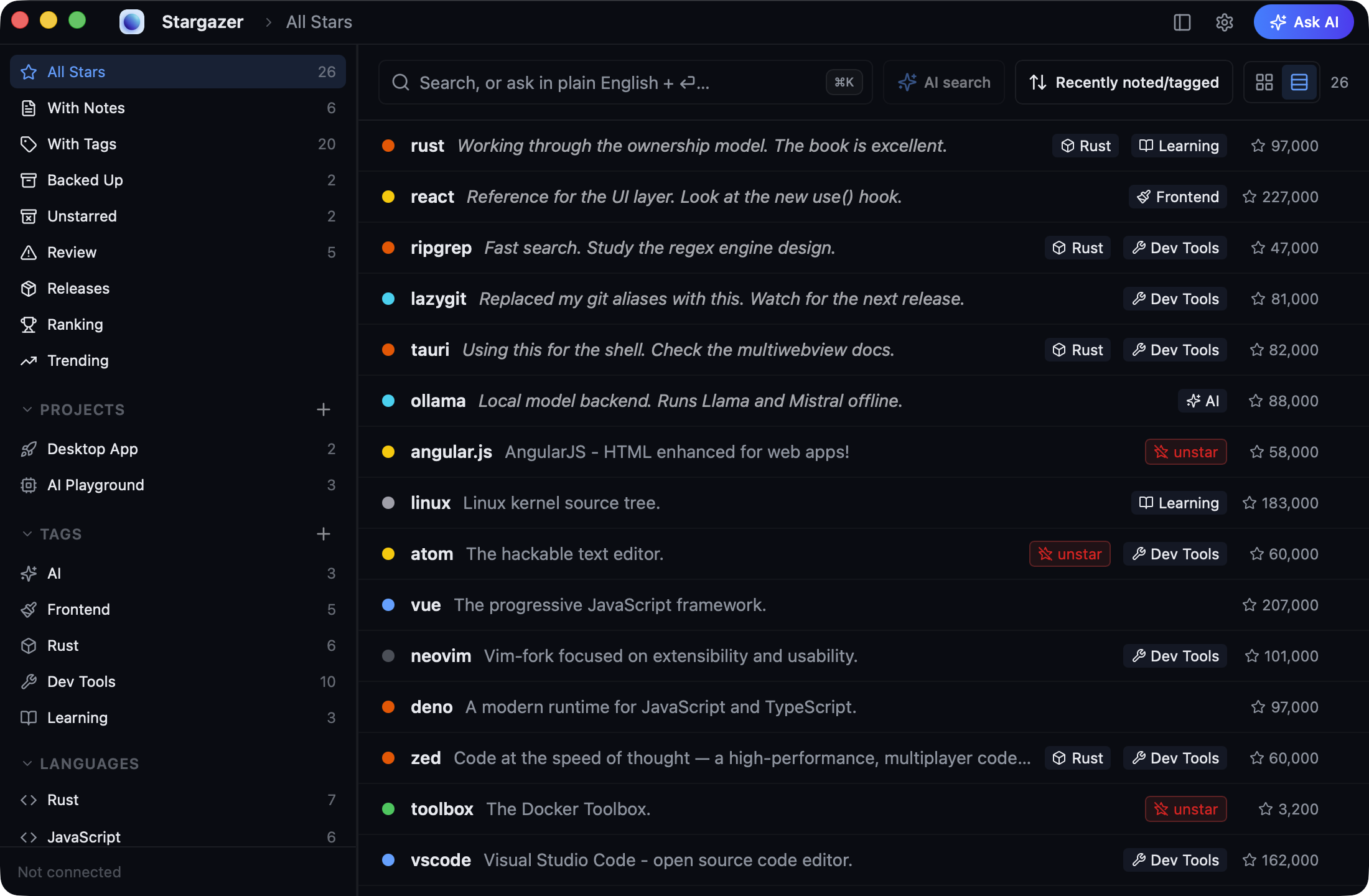Viewport: 1369px width, 896px height.
Task: Switch to grid view layout
Action: (1264, 82)
